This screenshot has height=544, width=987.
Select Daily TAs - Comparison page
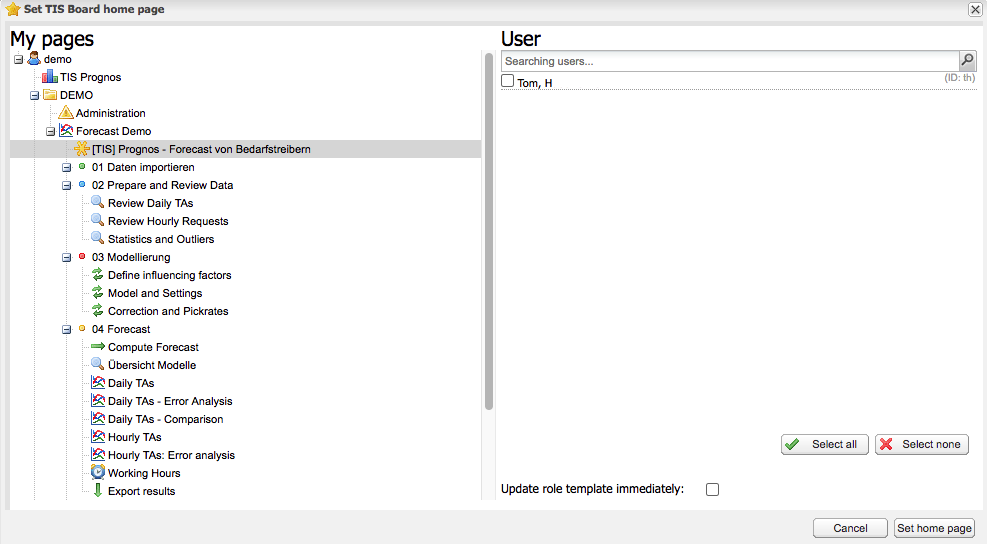[166, 419]
